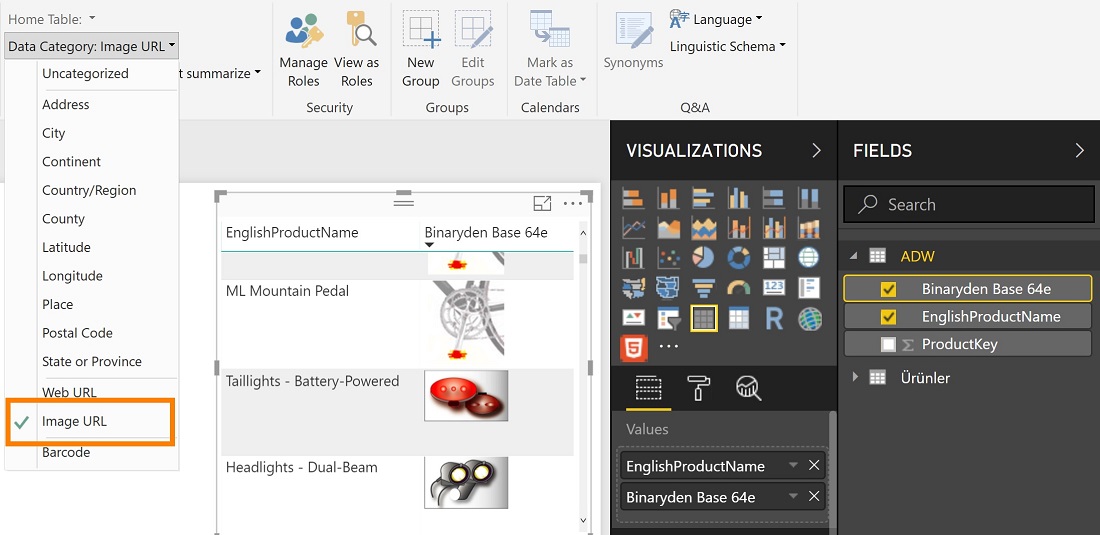The image size is (1100, 535).
Task: Collapse the Visualizations pane chevron
Action: click(x=816, y=151)
